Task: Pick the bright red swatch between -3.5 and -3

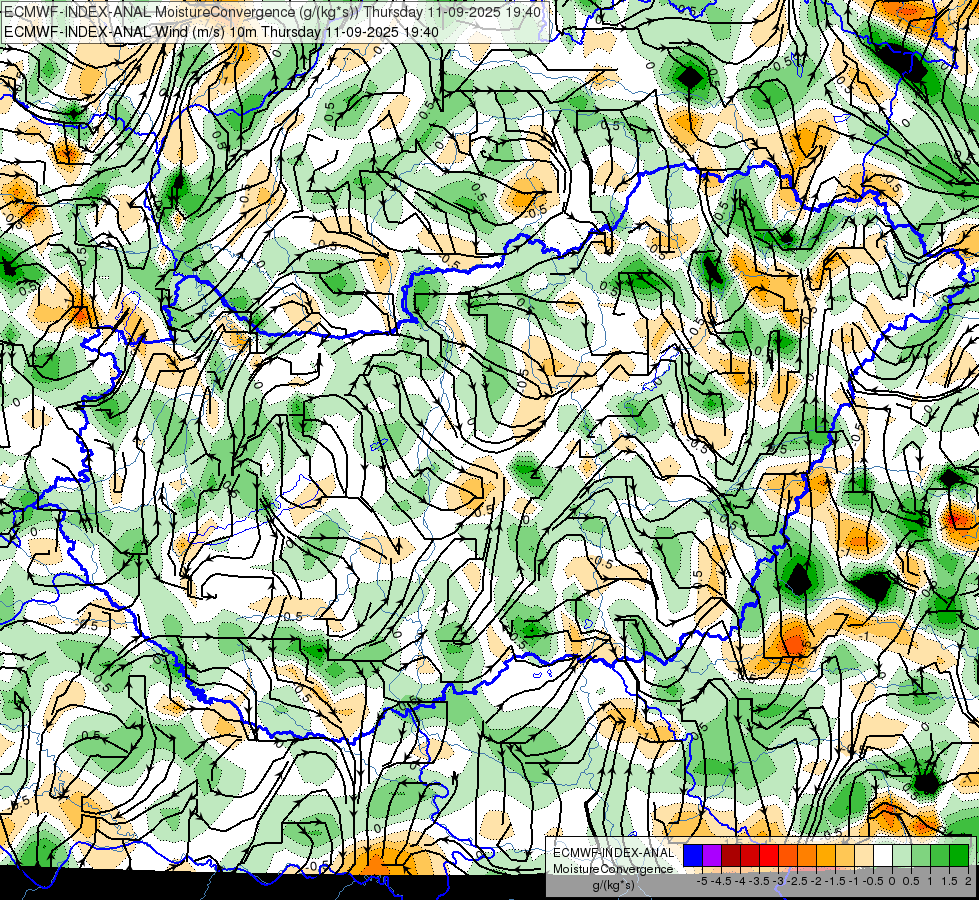Action: pyautogui.click(x=769, y=855)
